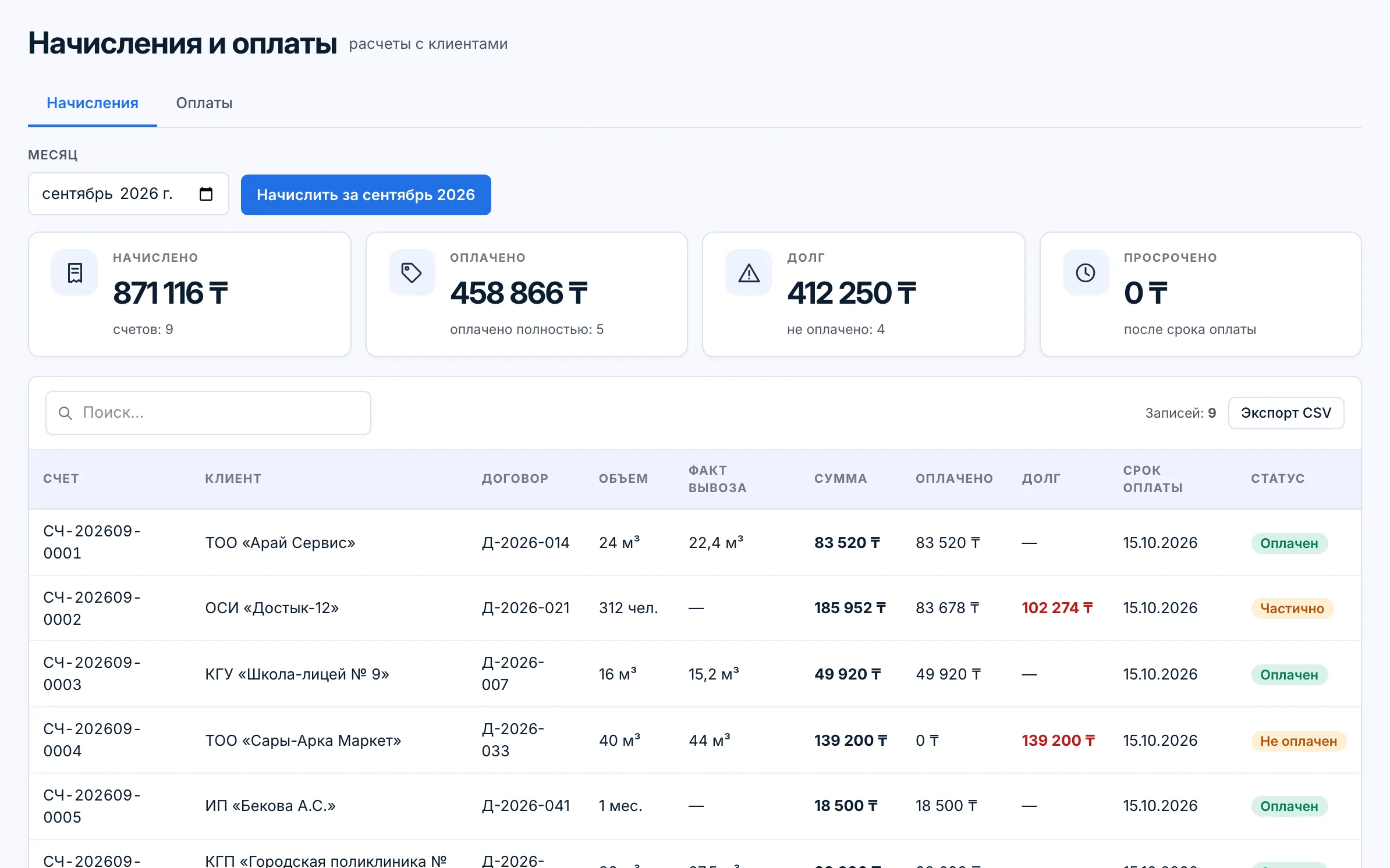Screen dimensions: 1390x868
Task: Click the Объем column header
Action: (623, 479)
